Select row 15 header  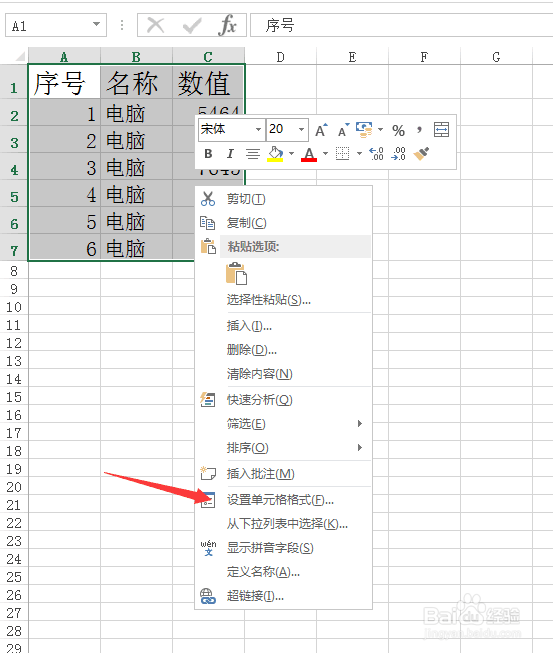click(14, 397)
